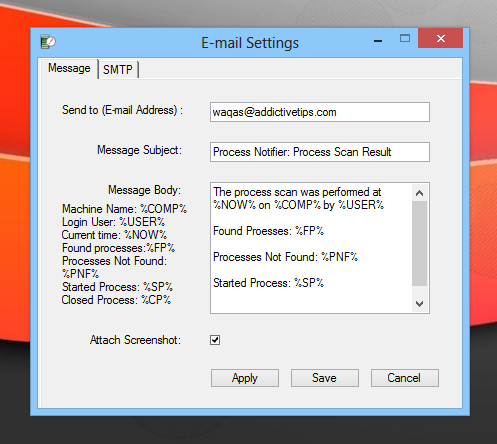Cancel the e-mail settings dialog
497x444 pixels.
coord(405,378)
